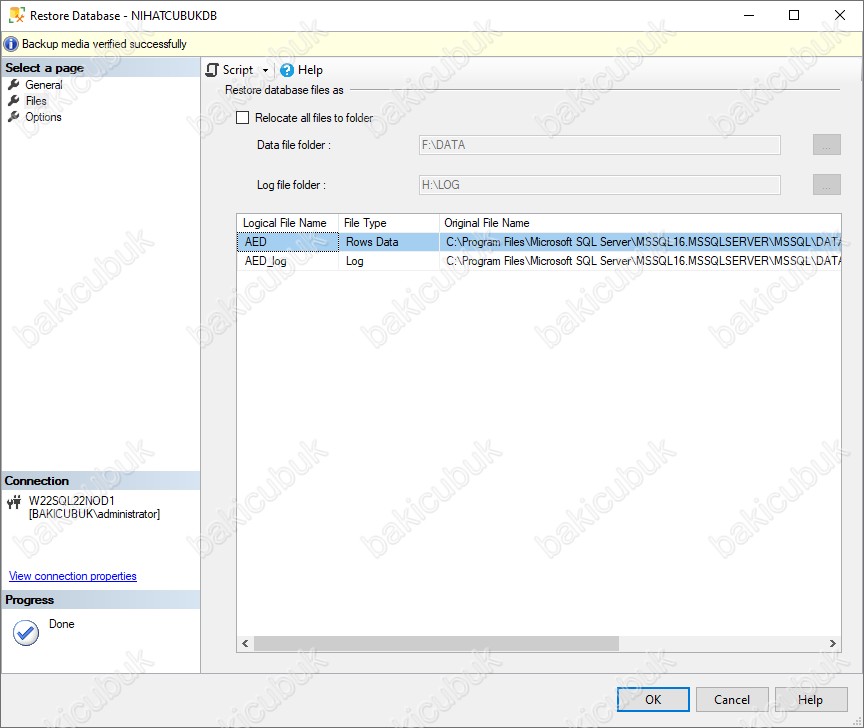Minimize the Restore Database window

point(749,15)
